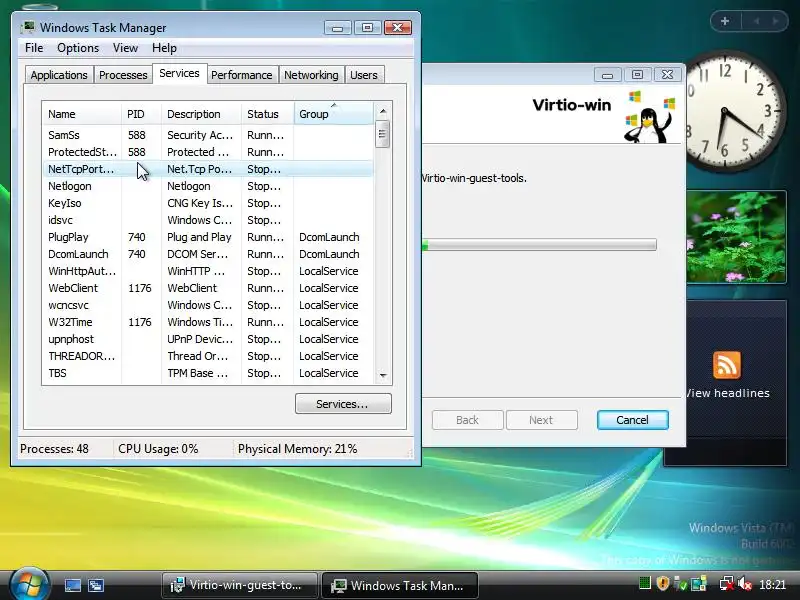Click the RSS feed headlines orange icon

[x=727, y=365]
